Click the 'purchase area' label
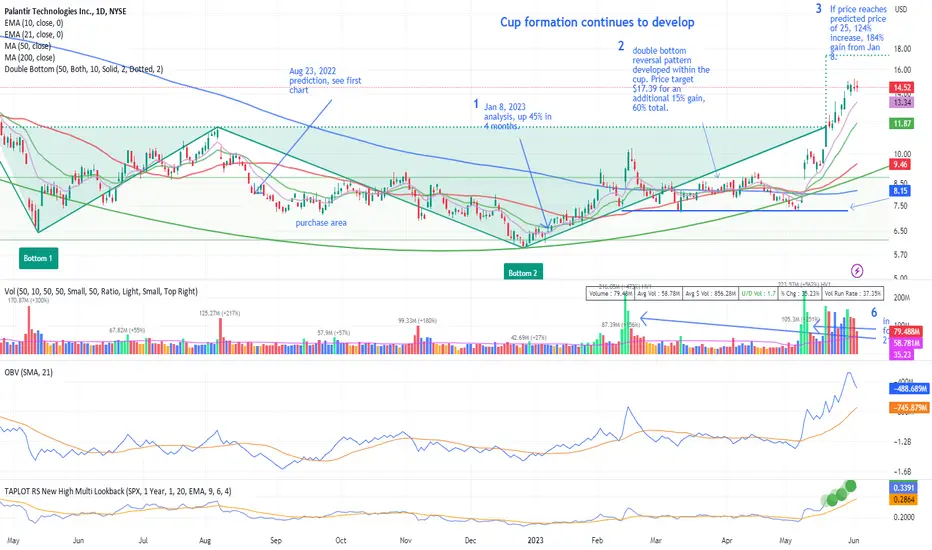The width and height of the screenshot is (932, 550). [x=321, y=223]
